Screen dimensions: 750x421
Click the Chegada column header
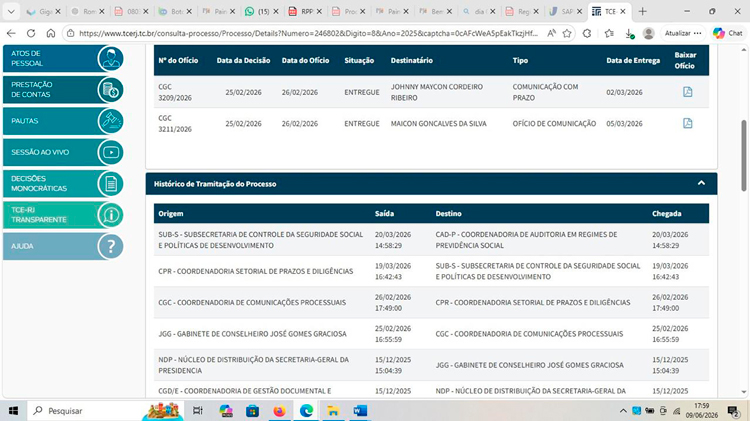pos(666,213)
